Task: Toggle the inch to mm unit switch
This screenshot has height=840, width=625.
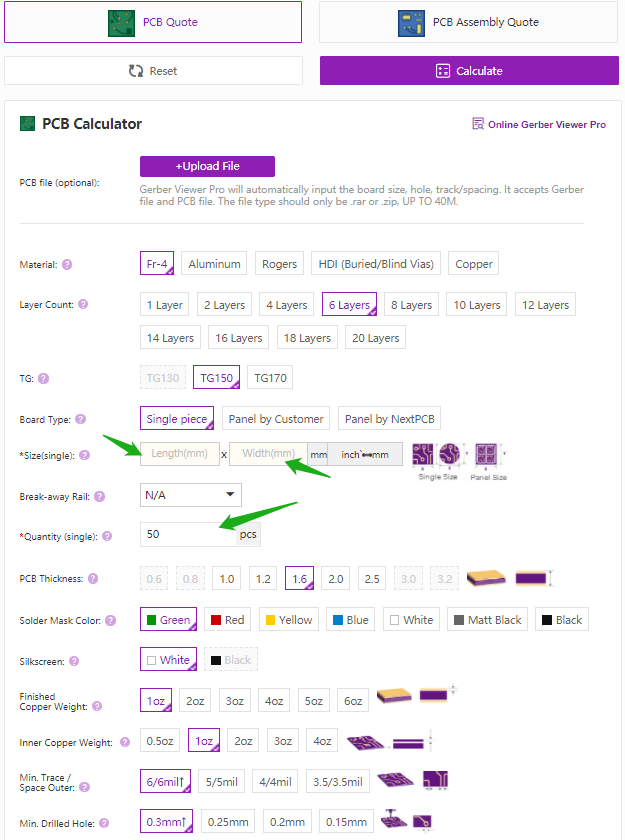Action: coord(365,454)
